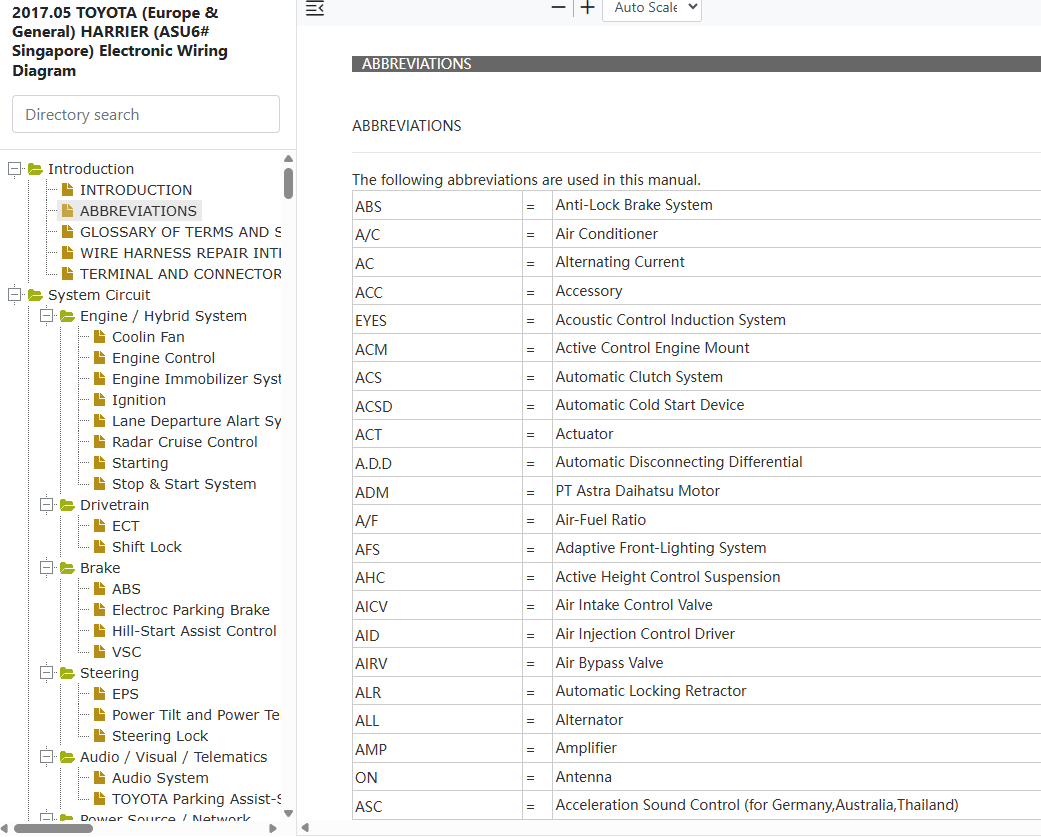Click the Drivetrain folder icon

click(67, 505)
